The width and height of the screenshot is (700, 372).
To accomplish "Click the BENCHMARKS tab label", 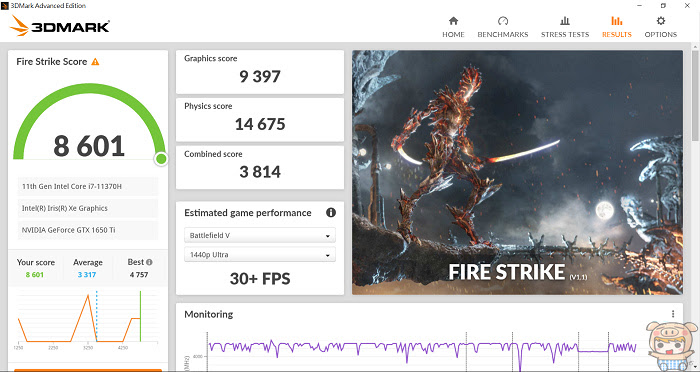I will (x=503, y=34).
